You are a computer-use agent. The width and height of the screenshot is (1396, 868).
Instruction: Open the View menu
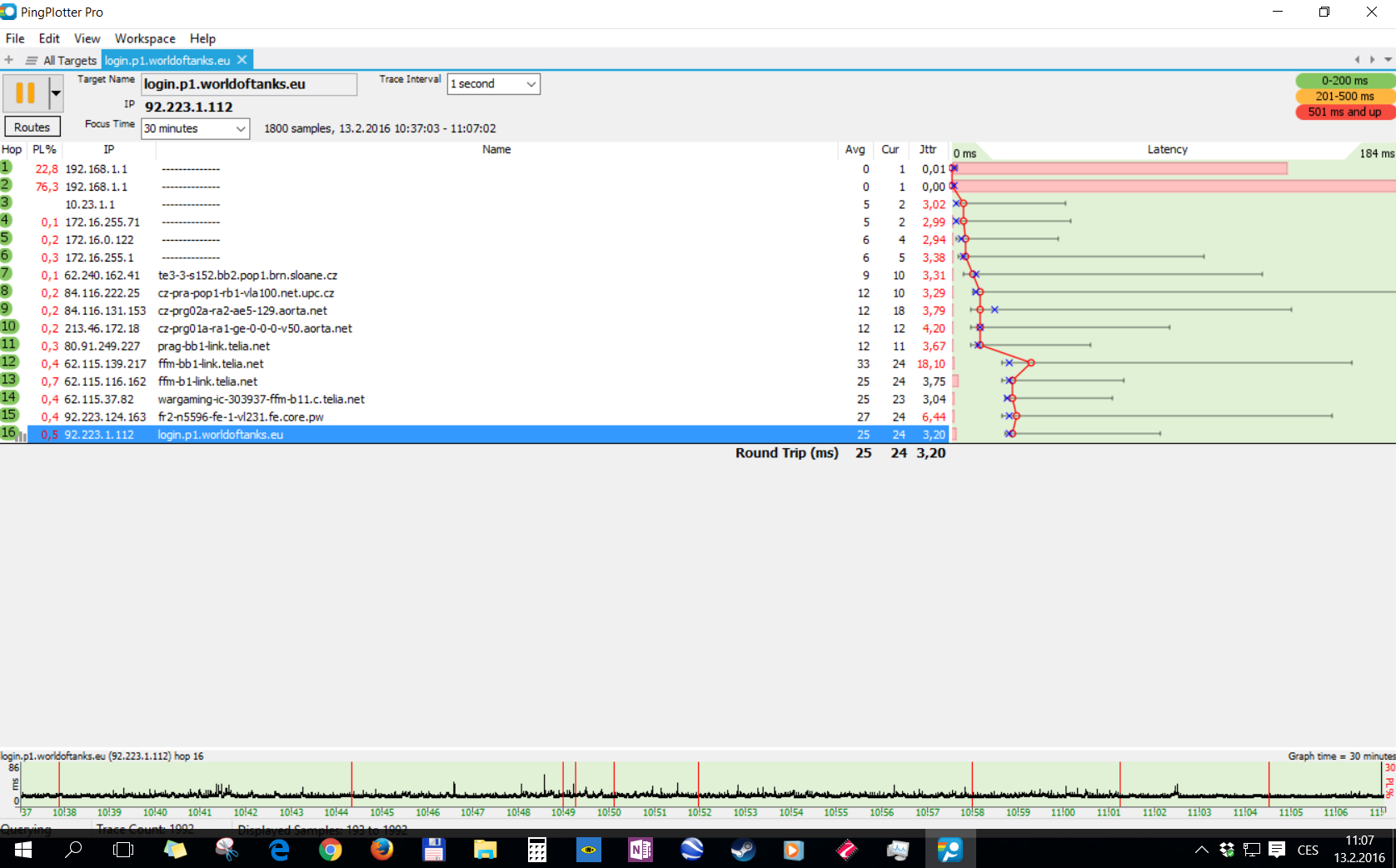[x=87, y=38]
